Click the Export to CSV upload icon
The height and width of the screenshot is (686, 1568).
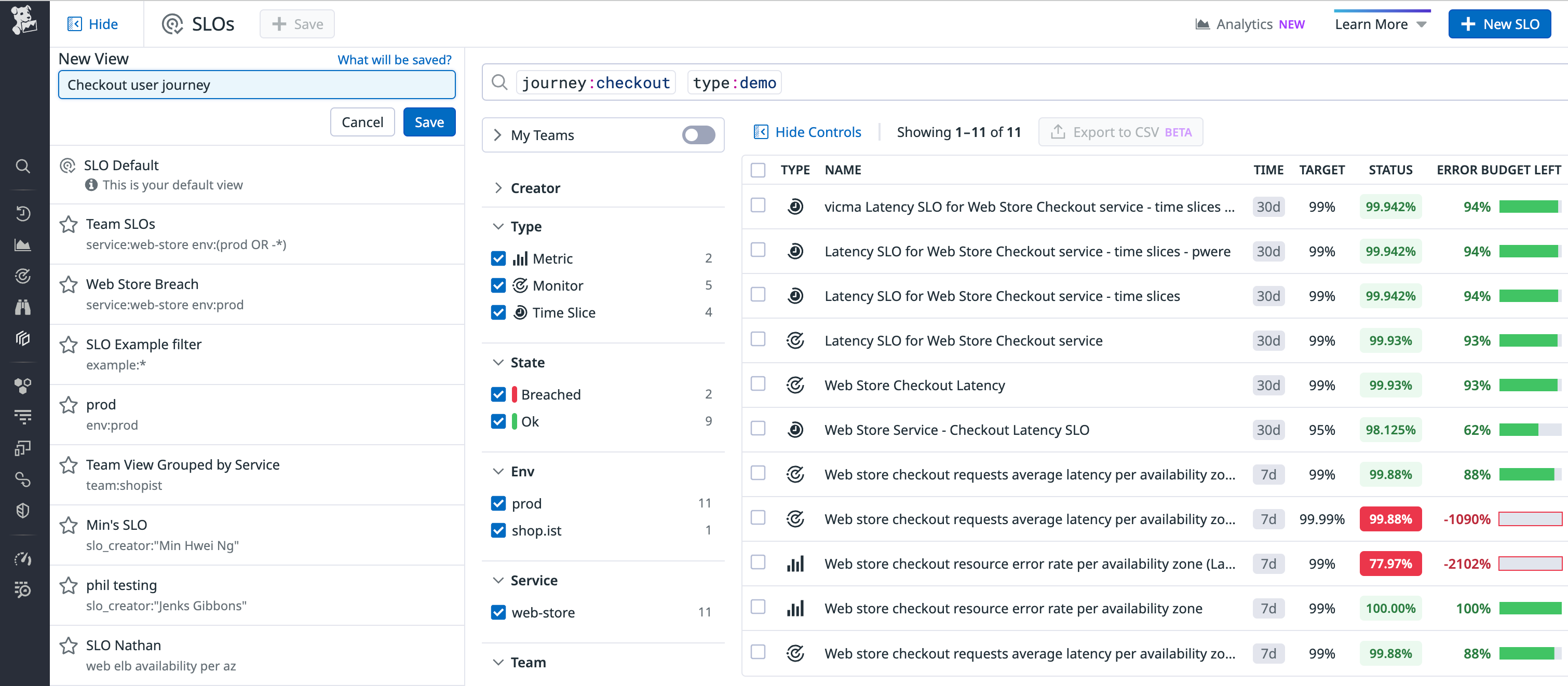click(x=1058, y=131)
